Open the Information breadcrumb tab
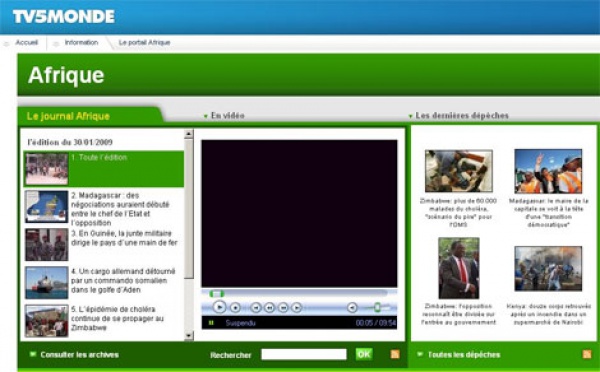Viewport: 600px width, 372px height. (81, 42)
